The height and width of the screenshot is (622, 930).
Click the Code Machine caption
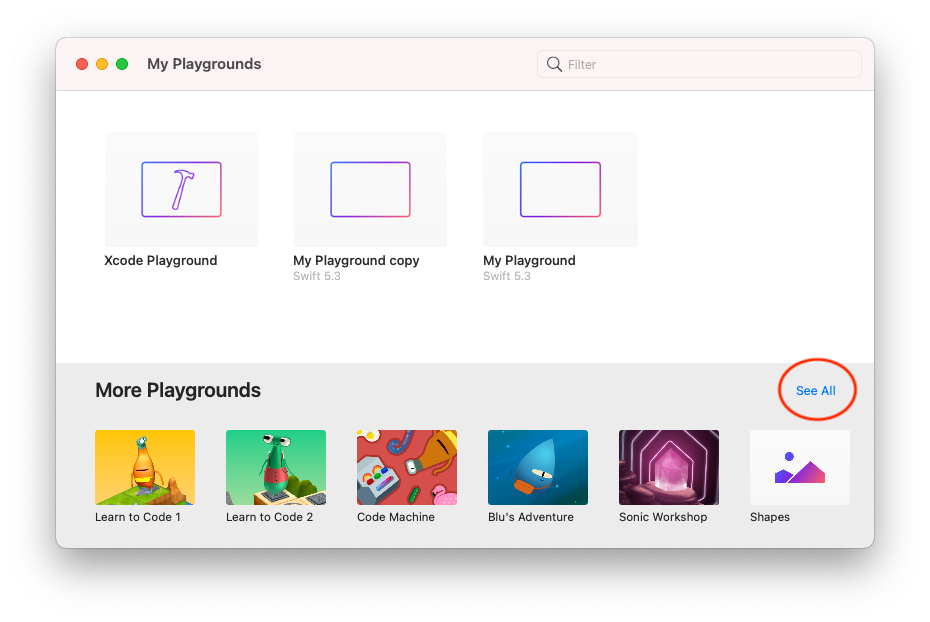tap(396, 517)
